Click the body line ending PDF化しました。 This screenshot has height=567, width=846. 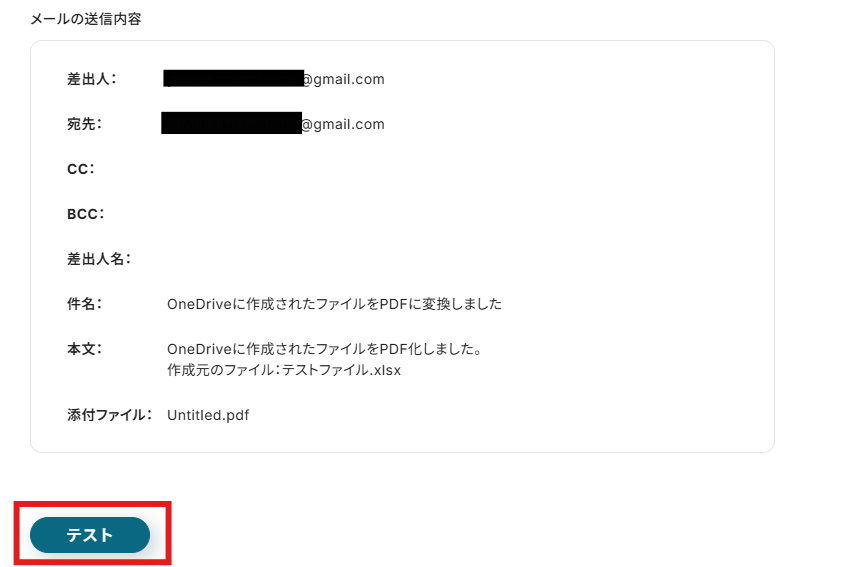(x=324, y=349)
